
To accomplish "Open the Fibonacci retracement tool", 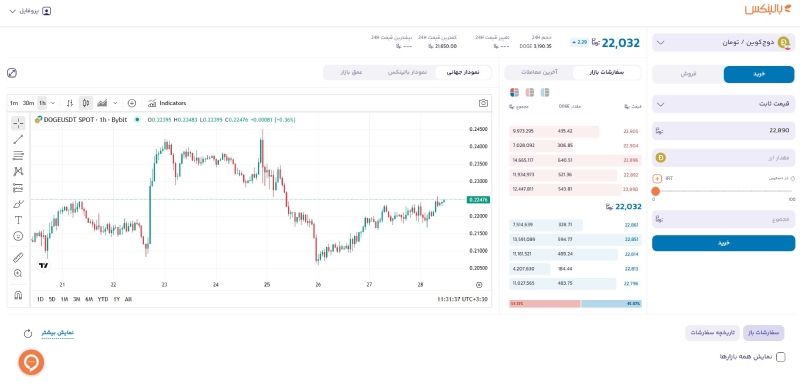I will [x=18, y=156].
